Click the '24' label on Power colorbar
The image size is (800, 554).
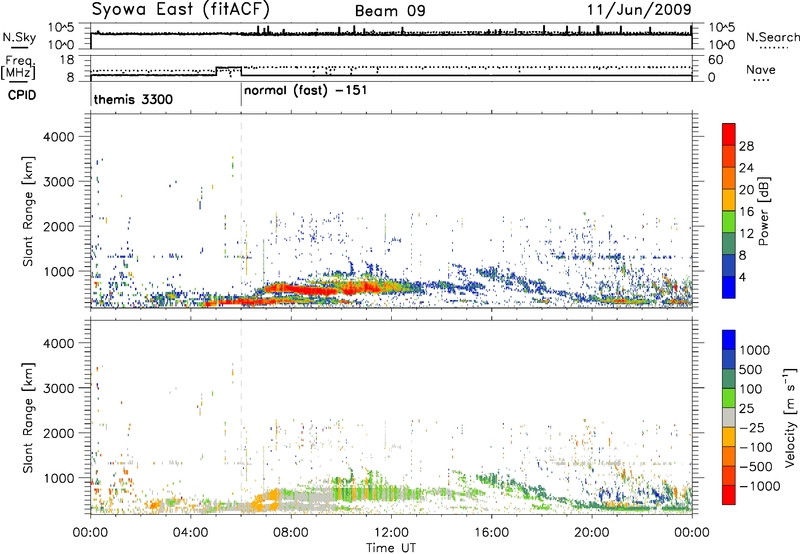click(x=746, y=168)
